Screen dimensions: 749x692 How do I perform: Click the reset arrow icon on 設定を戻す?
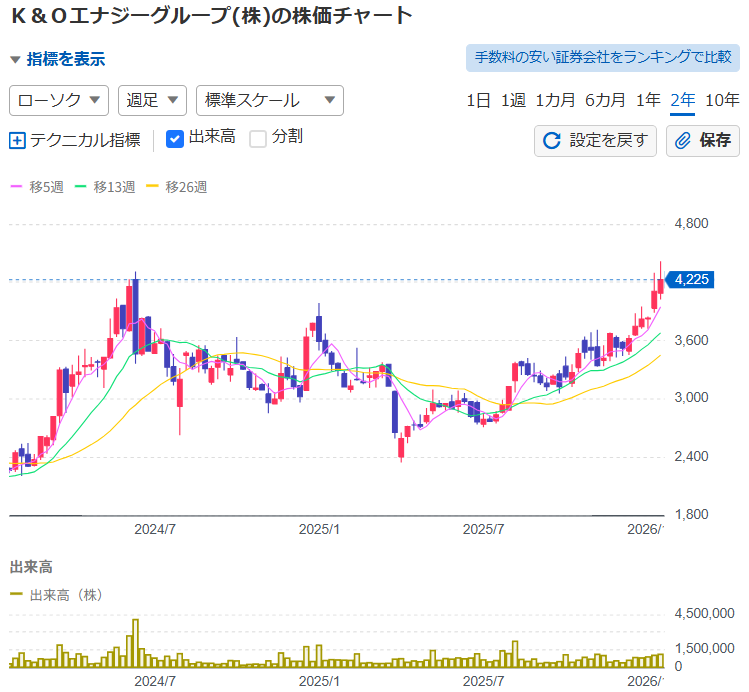(551, 140)
